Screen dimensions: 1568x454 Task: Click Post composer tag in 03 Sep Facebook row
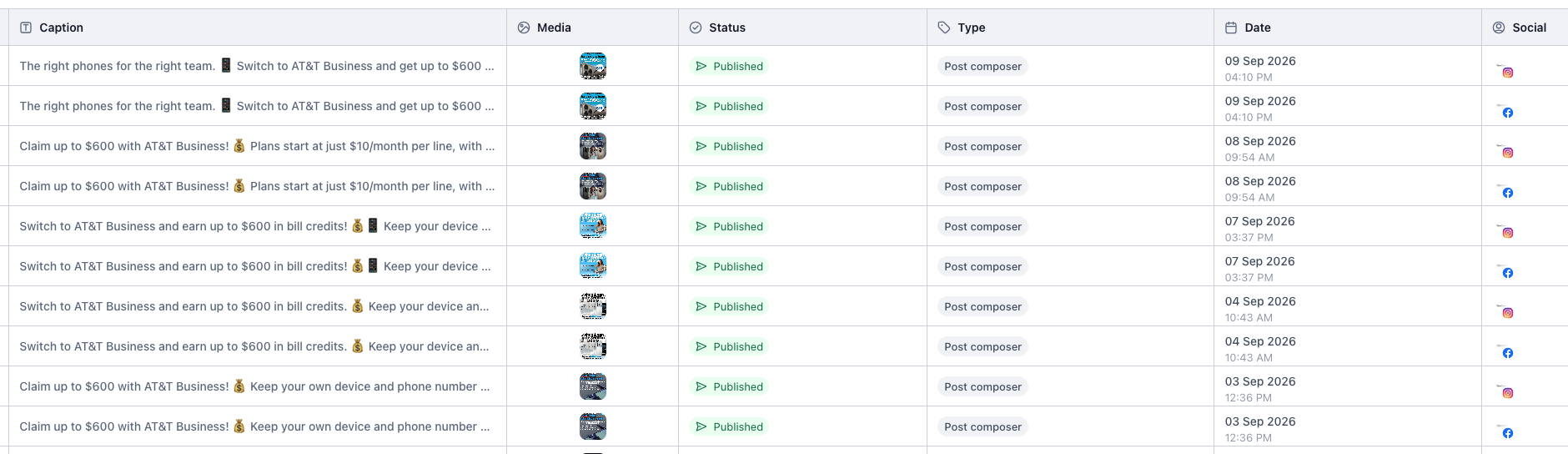pos(983,426)
